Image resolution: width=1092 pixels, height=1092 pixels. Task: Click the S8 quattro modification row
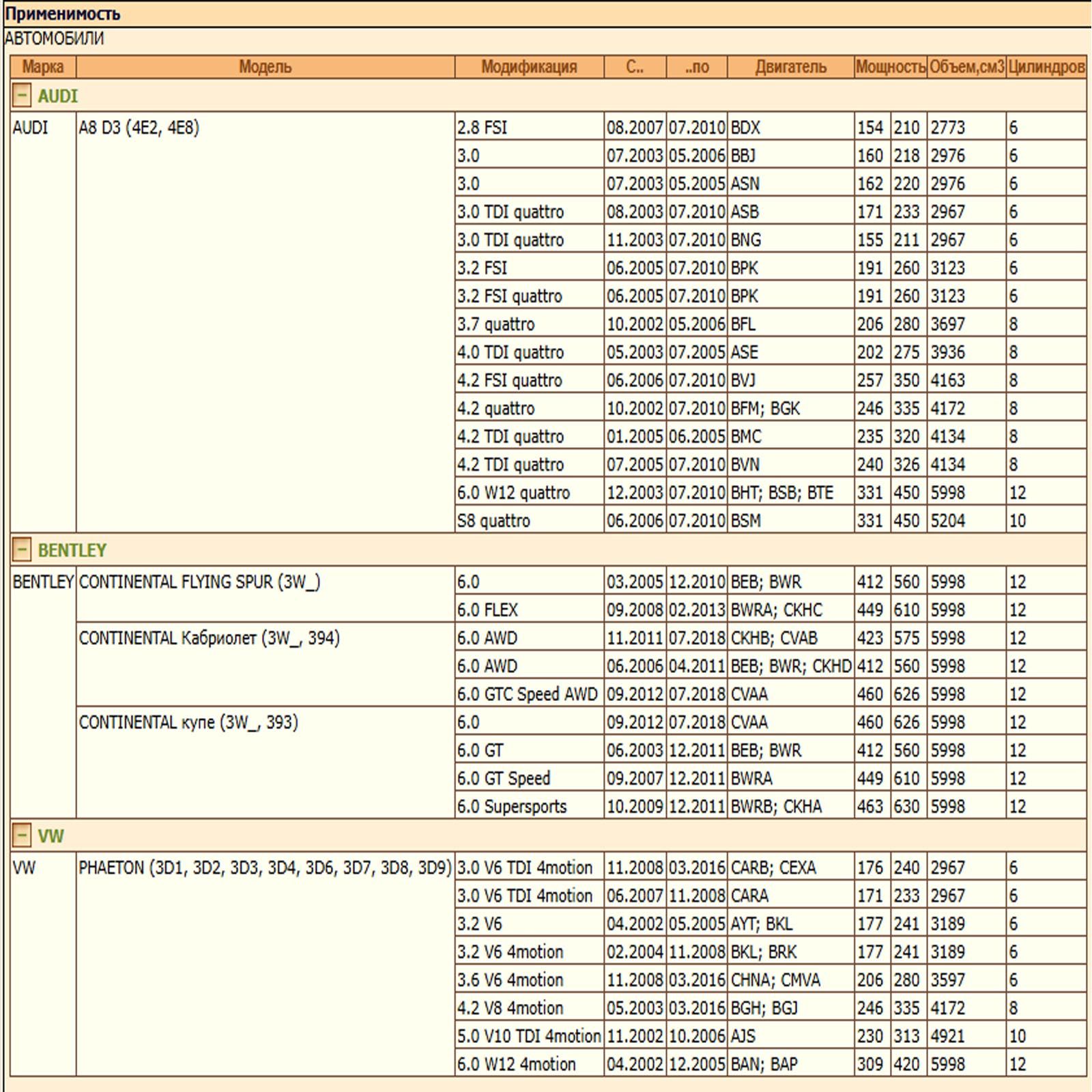[493, 521]
